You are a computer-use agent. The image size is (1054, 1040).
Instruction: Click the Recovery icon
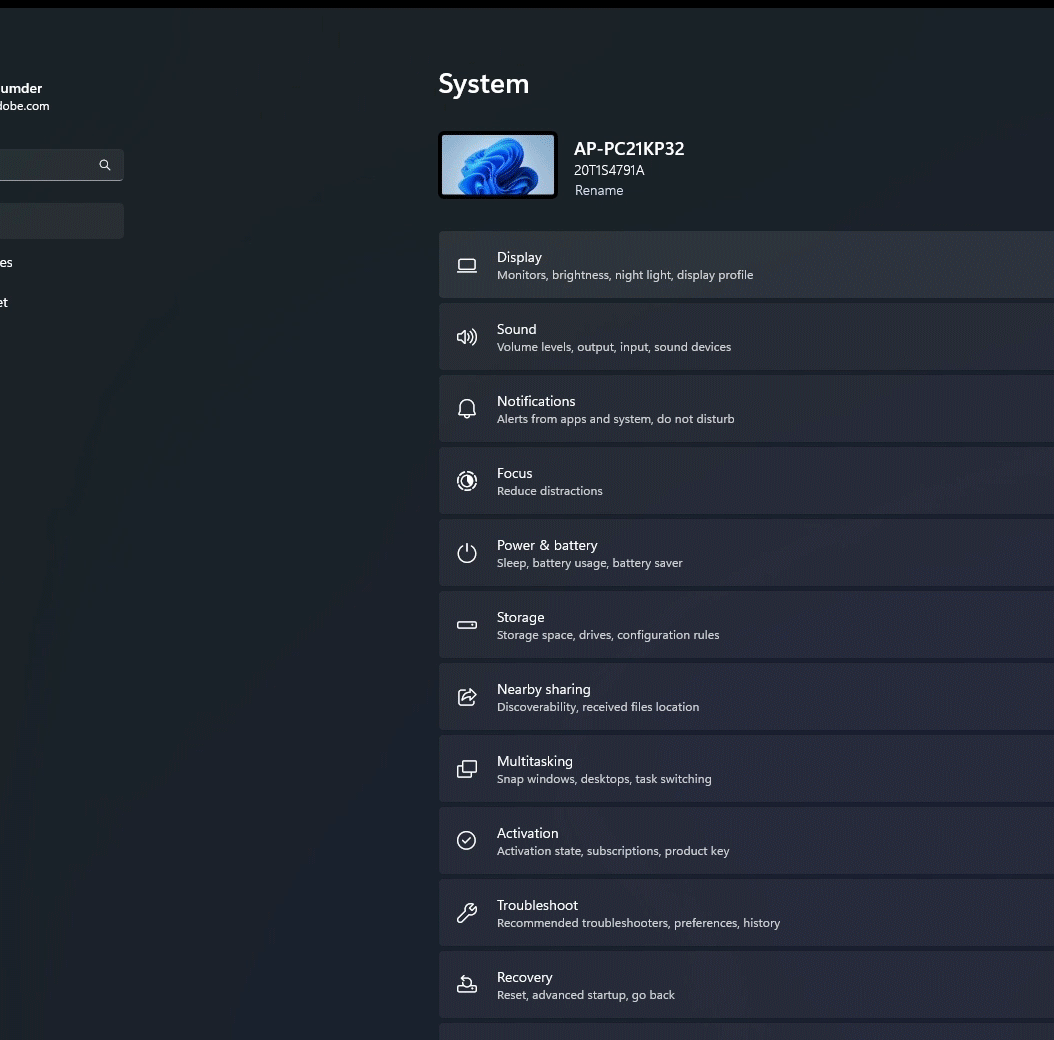[x=467, y=984]
